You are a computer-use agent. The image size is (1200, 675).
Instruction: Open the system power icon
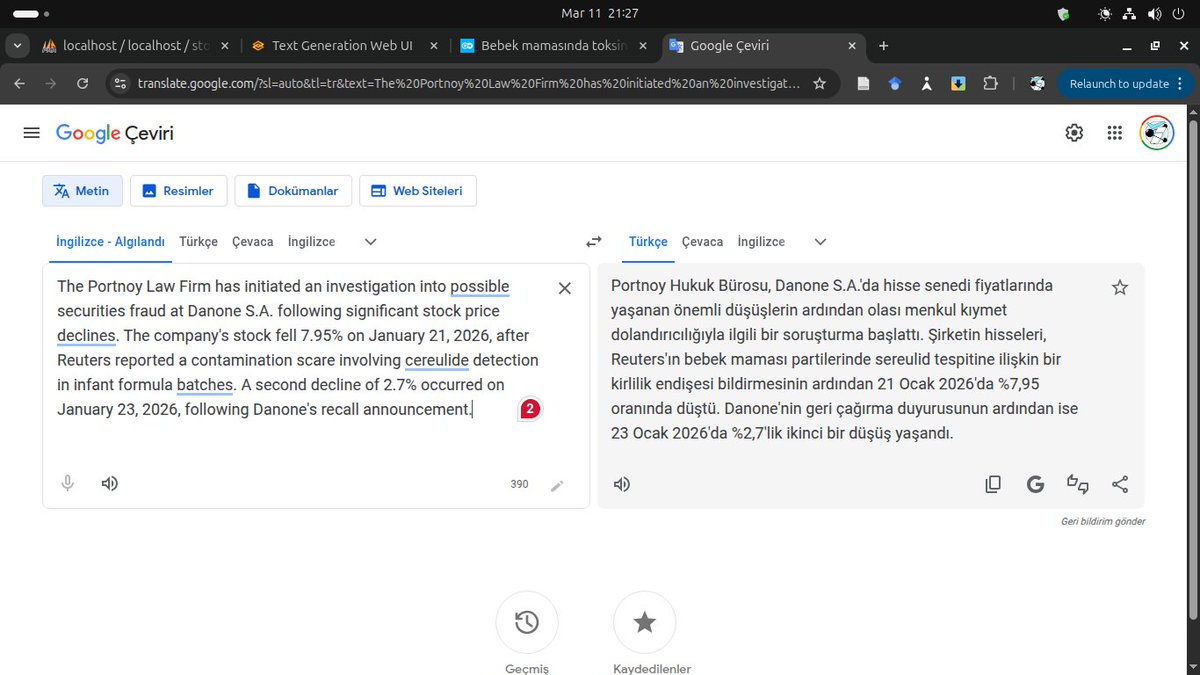pos(1180,14)
